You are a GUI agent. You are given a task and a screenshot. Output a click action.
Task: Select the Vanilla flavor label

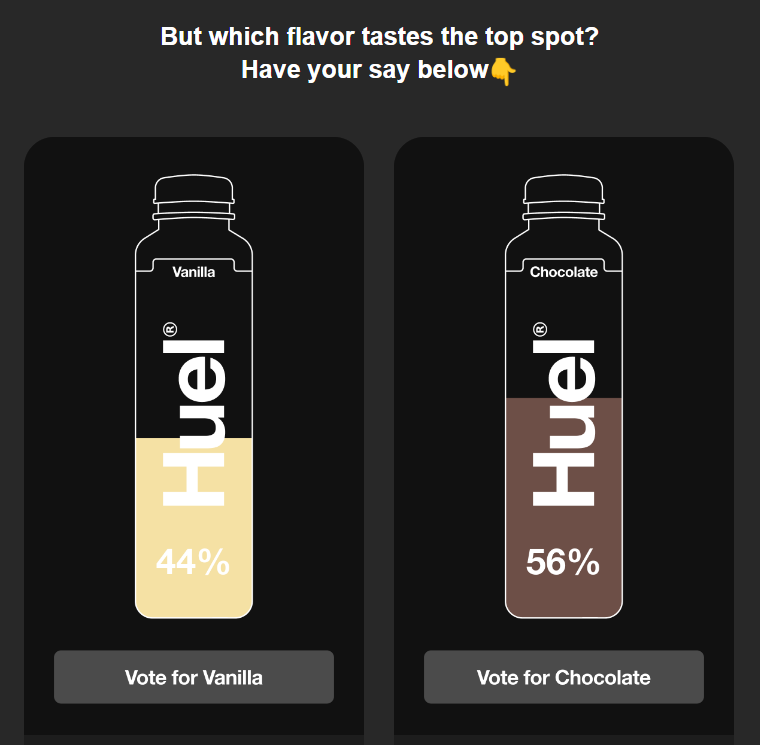click(x=194, y=272)
